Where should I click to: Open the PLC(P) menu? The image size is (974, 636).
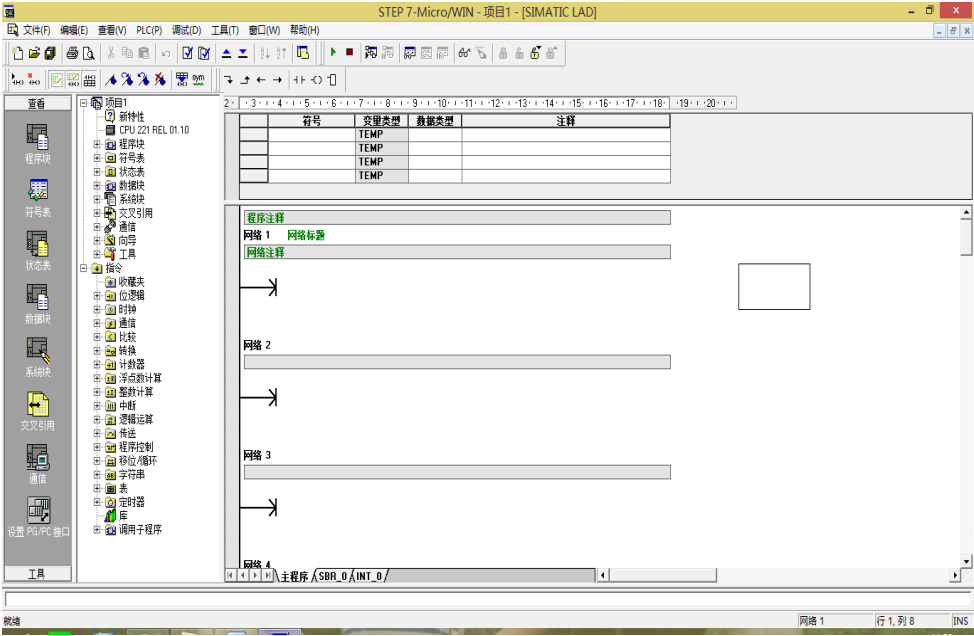click(x=149, y=30)
